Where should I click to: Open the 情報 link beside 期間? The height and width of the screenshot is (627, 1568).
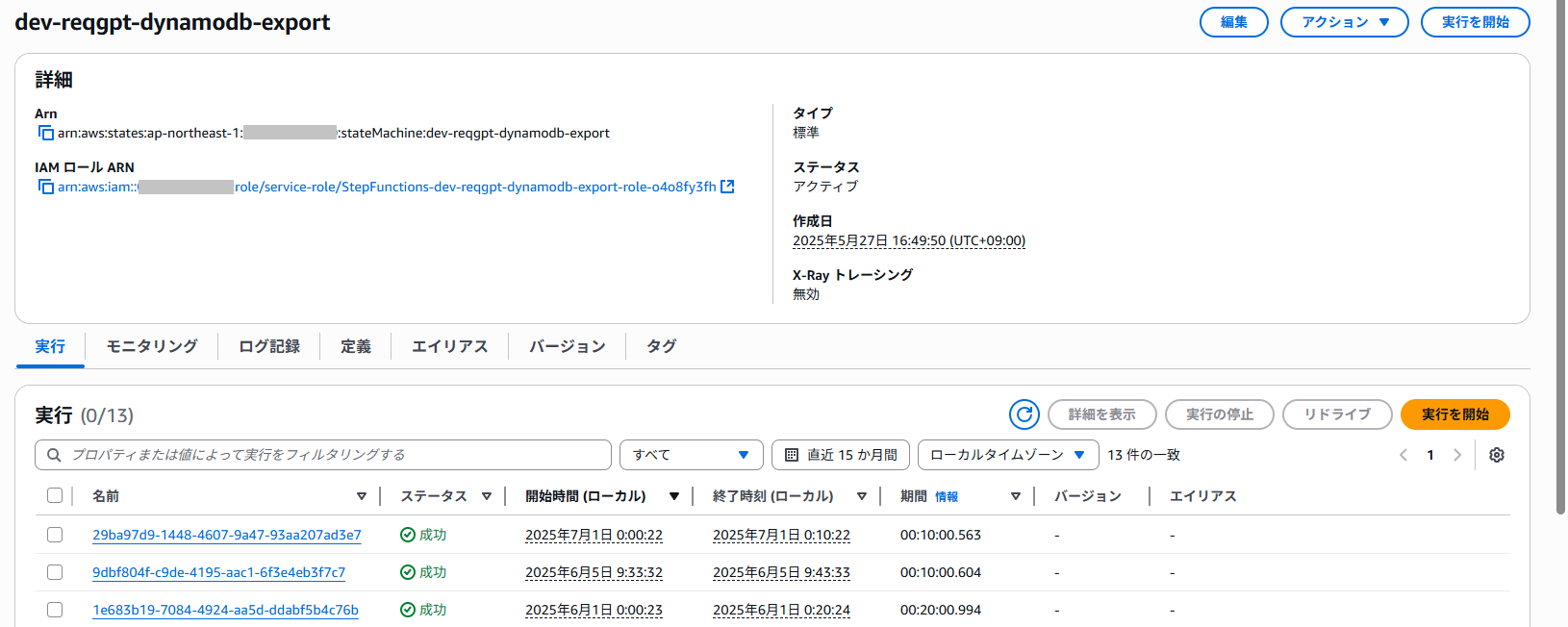947,497
